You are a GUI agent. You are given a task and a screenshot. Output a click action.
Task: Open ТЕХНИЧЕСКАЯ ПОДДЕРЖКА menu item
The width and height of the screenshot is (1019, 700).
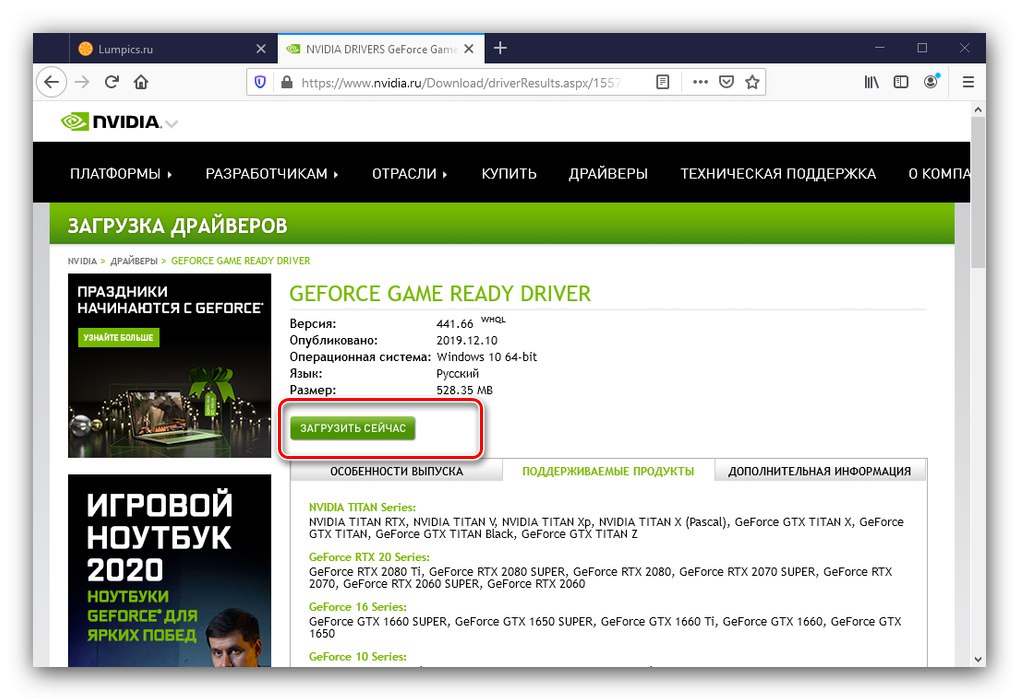pyautogui.click(x=778, y=174)
